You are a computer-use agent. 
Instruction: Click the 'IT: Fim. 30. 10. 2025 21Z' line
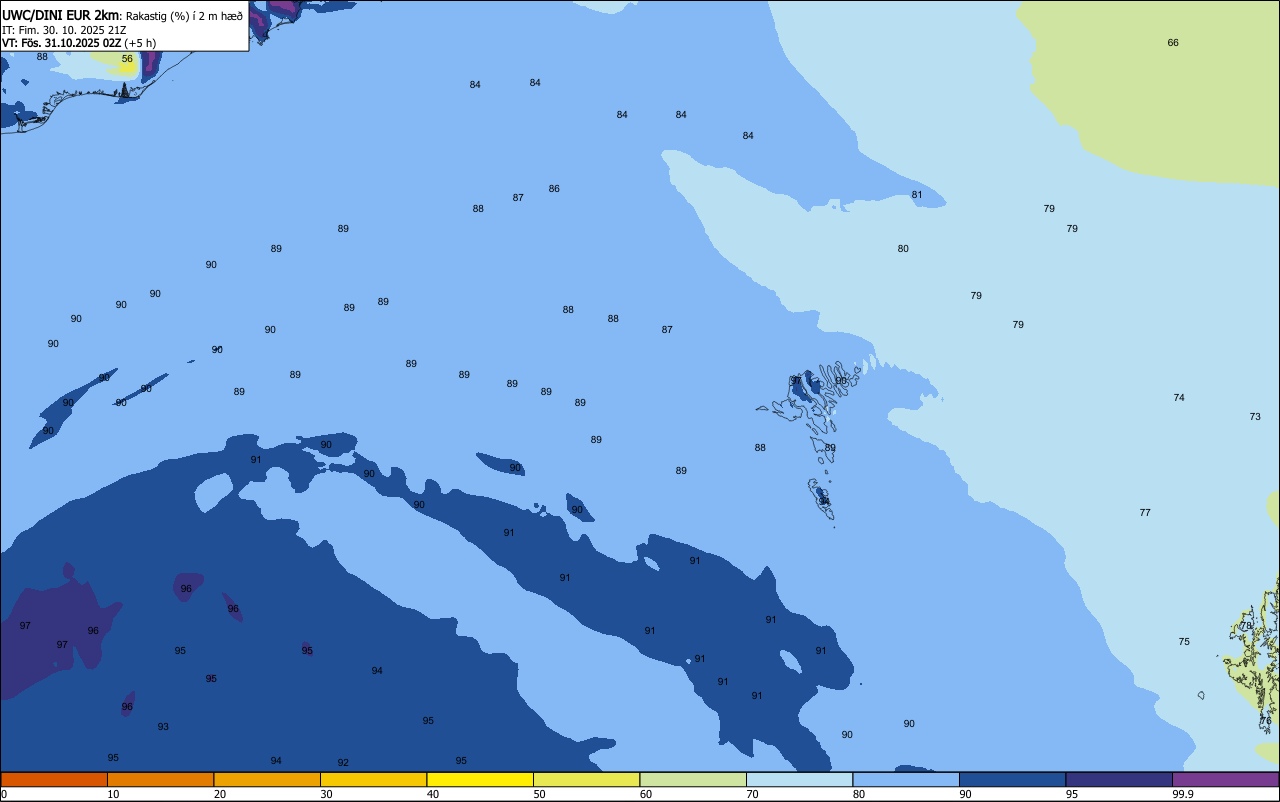pos(64,30)
